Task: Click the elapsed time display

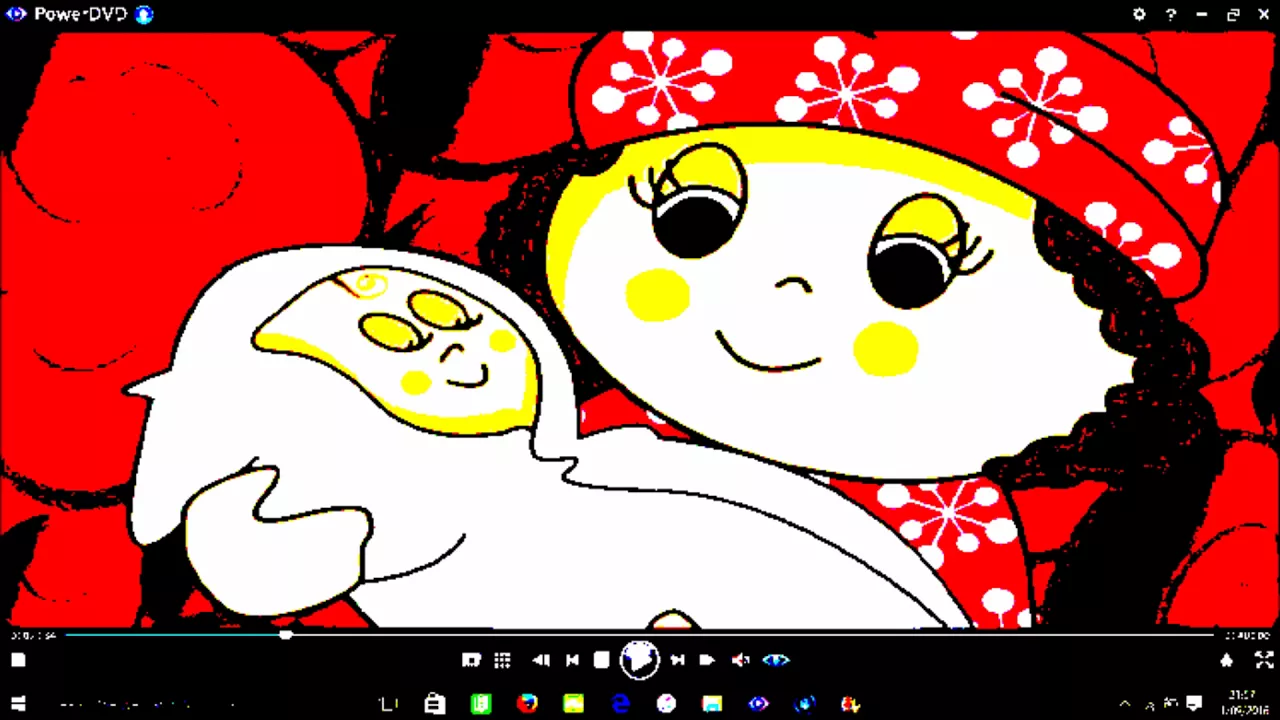Action: [32, 635]
